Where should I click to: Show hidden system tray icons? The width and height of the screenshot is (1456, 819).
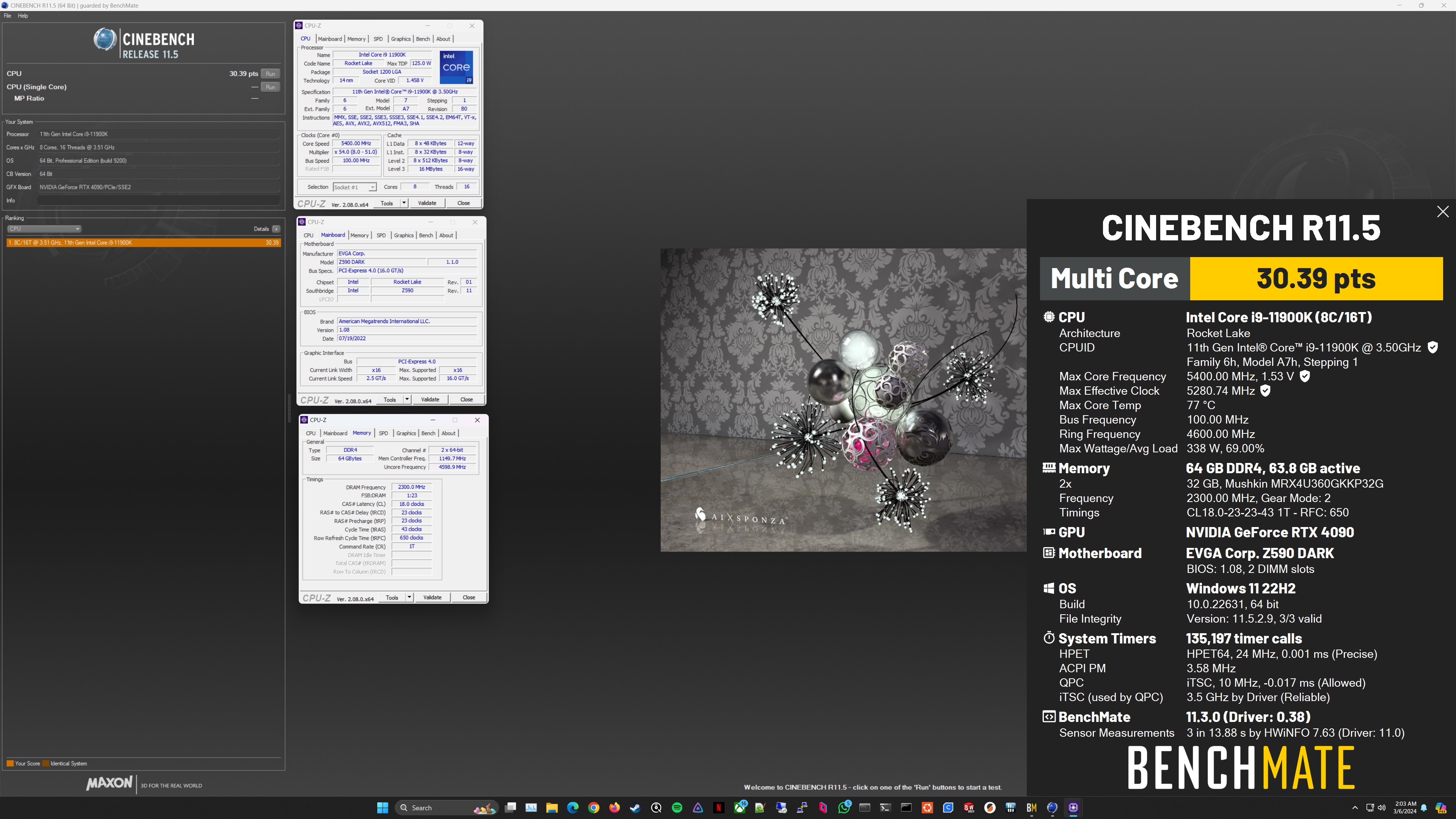[x=1355, y=808]
